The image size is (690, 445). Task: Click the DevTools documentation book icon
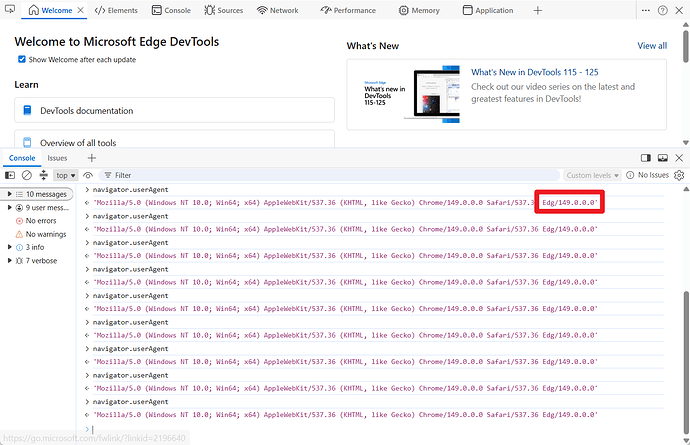click(27, 110)
